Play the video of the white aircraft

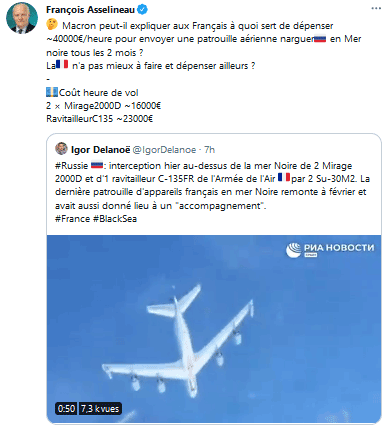pyautogui.click(x=214, y=329)
